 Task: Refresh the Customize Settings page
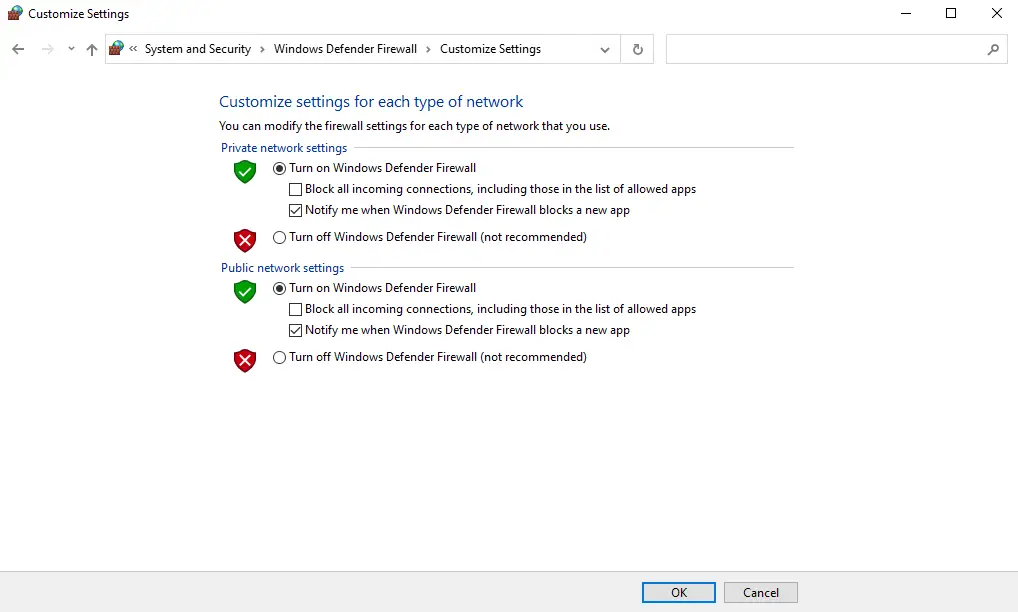(638, 49)
